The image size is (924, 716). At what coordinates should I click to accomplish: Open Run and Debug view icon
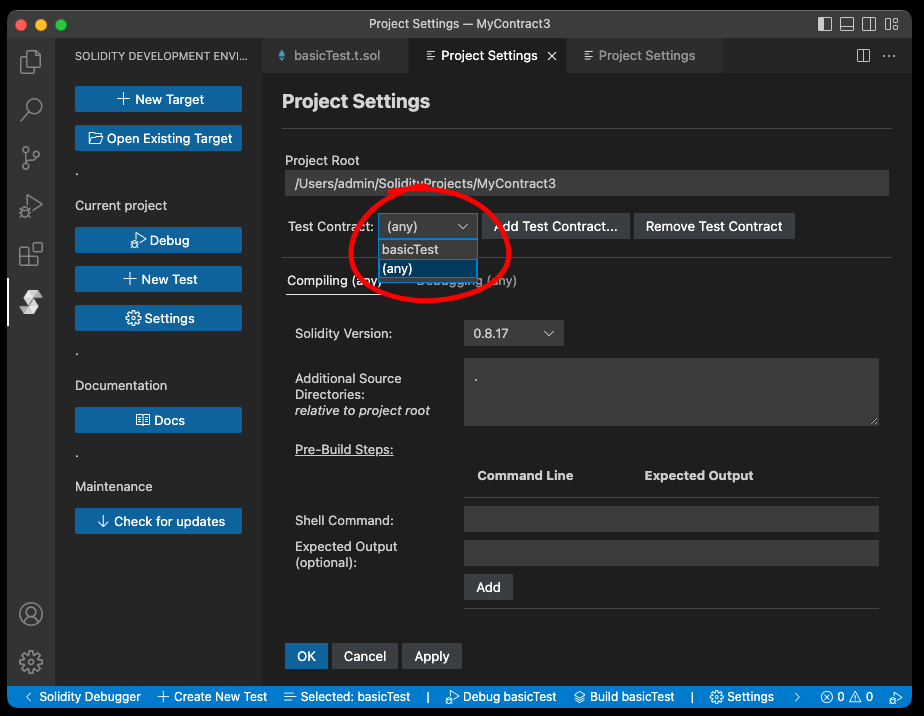[31, 206]
